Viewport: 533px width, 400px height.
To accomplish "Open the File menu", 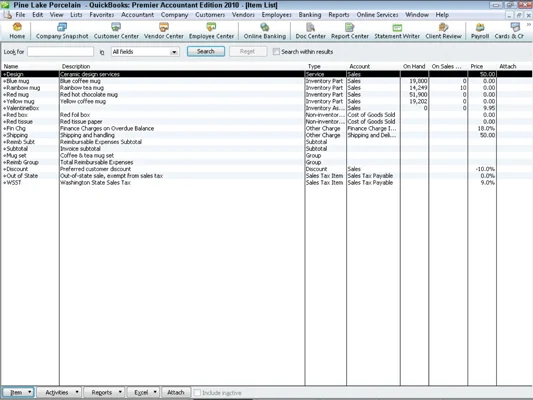I will click(20, 15).
